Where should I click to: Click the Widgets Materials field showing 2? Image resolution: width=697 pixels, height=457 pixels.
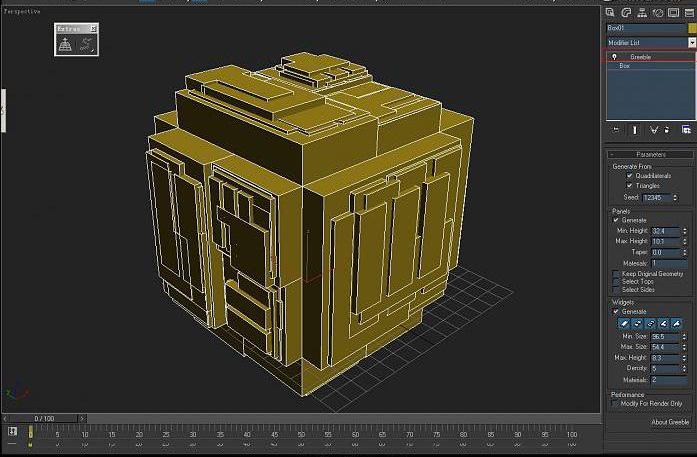(669, 380)
